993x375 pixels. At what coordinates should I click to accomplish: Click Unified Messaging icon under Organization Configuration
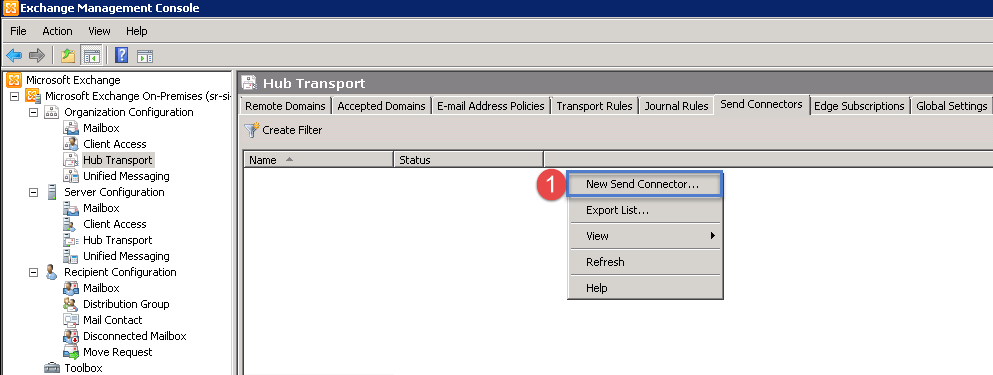(x=71, y=176)
